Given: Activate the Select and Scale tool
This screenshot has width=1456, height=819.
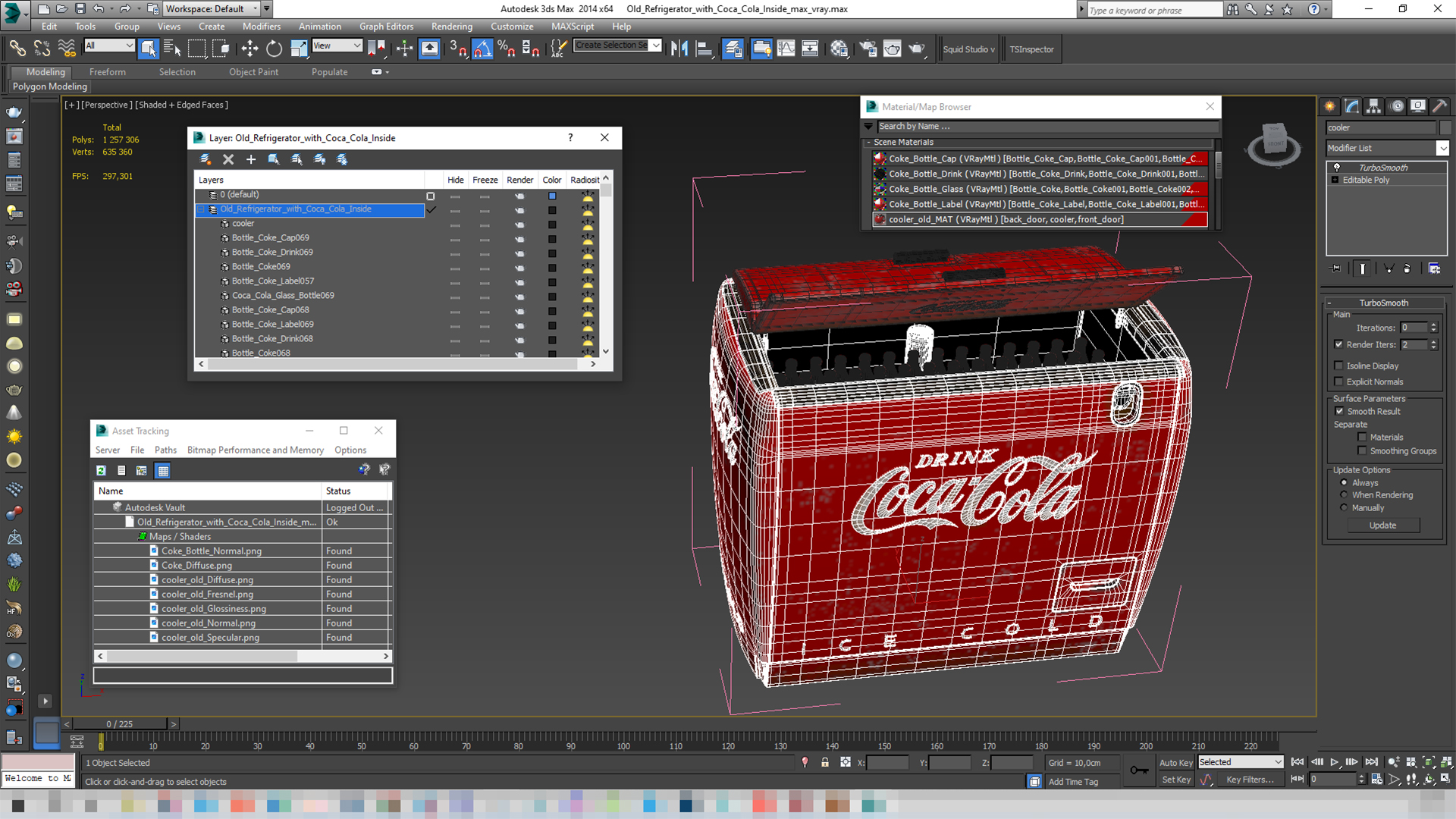Looking at the screenshot, I should pos(299,49).
